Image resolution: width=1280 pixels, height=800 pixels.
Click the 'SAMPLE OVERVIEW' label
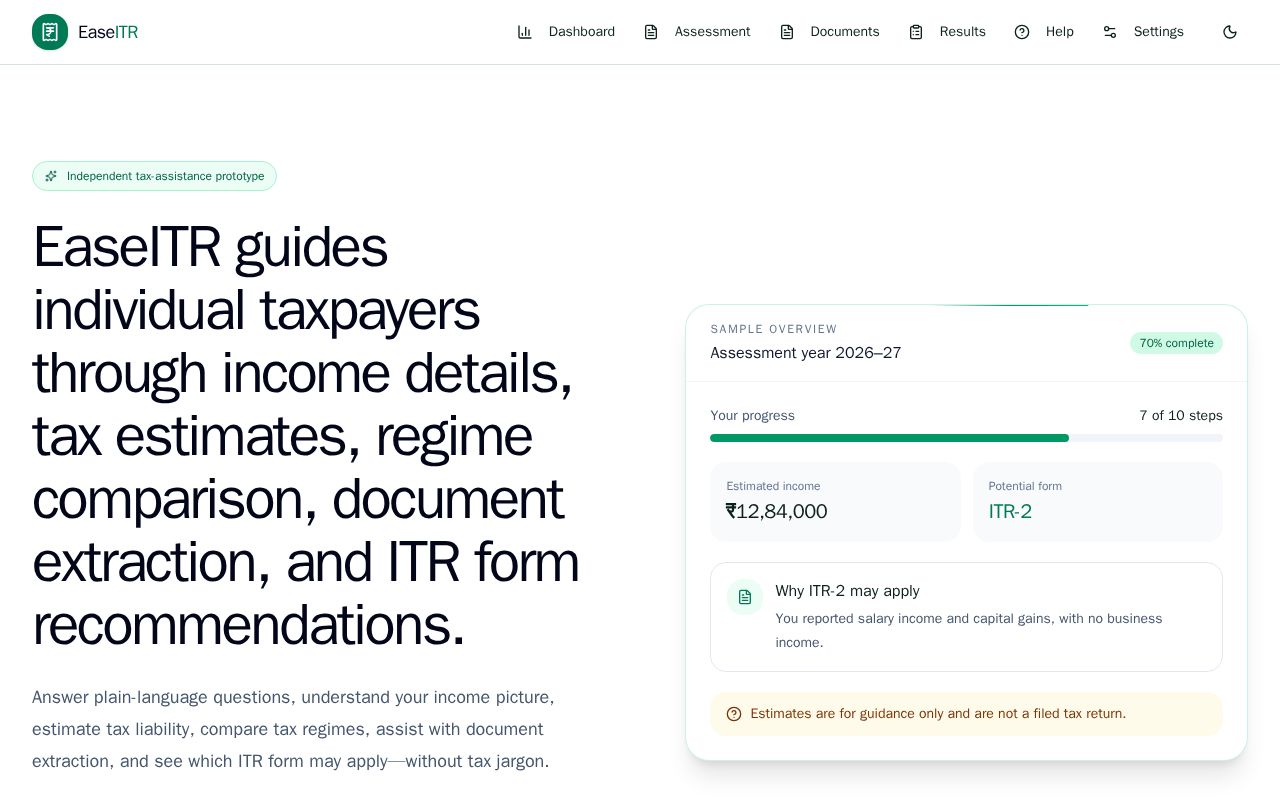[774, 329]
